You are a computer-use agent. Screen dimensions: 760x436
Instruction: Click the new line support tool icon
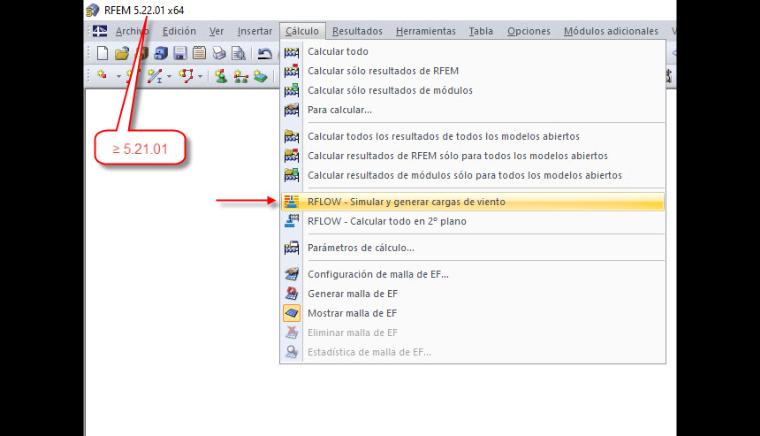(240, 76)
